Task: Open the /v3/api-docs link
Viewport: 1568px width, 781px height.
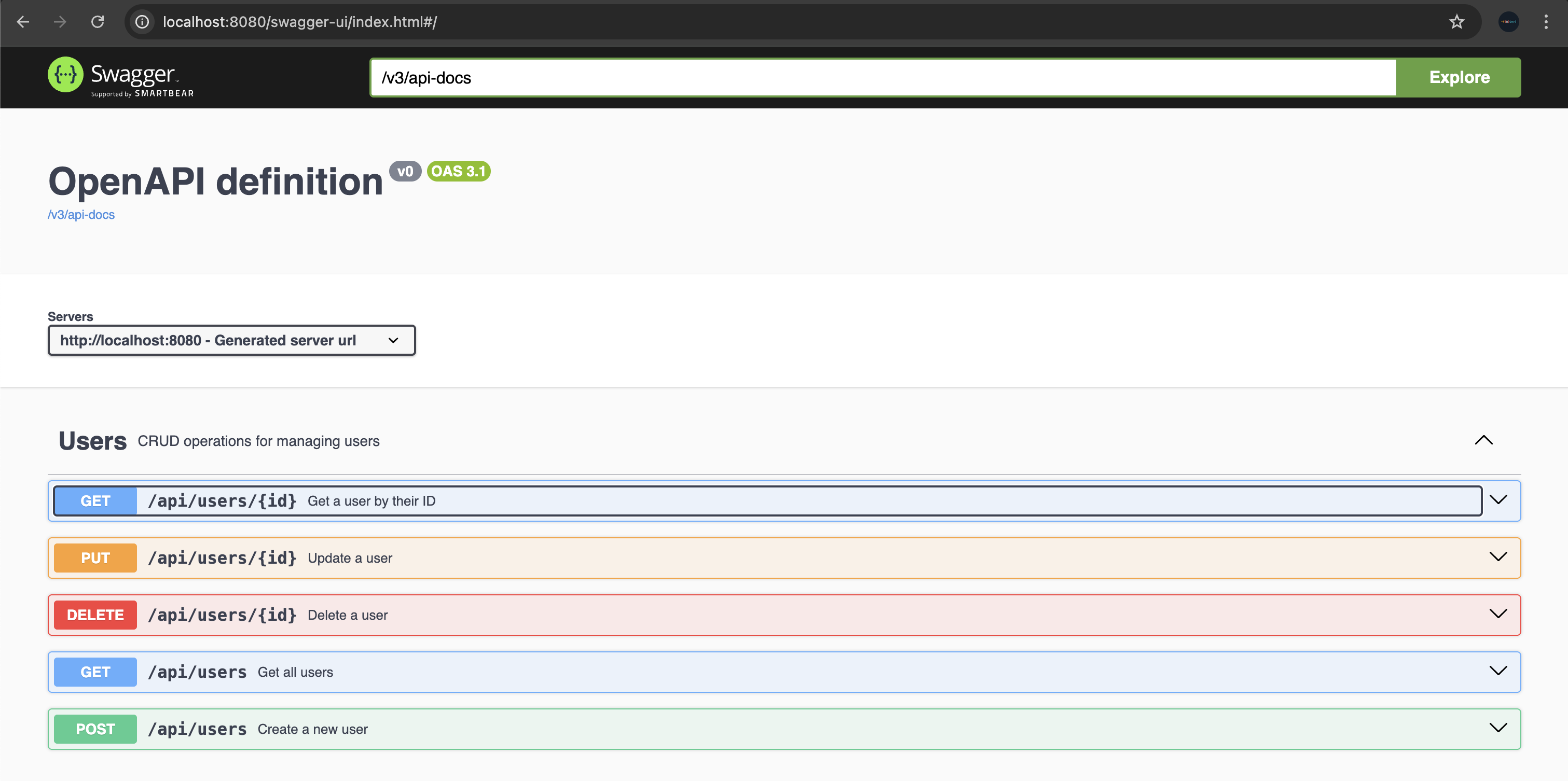Action: 81,214
